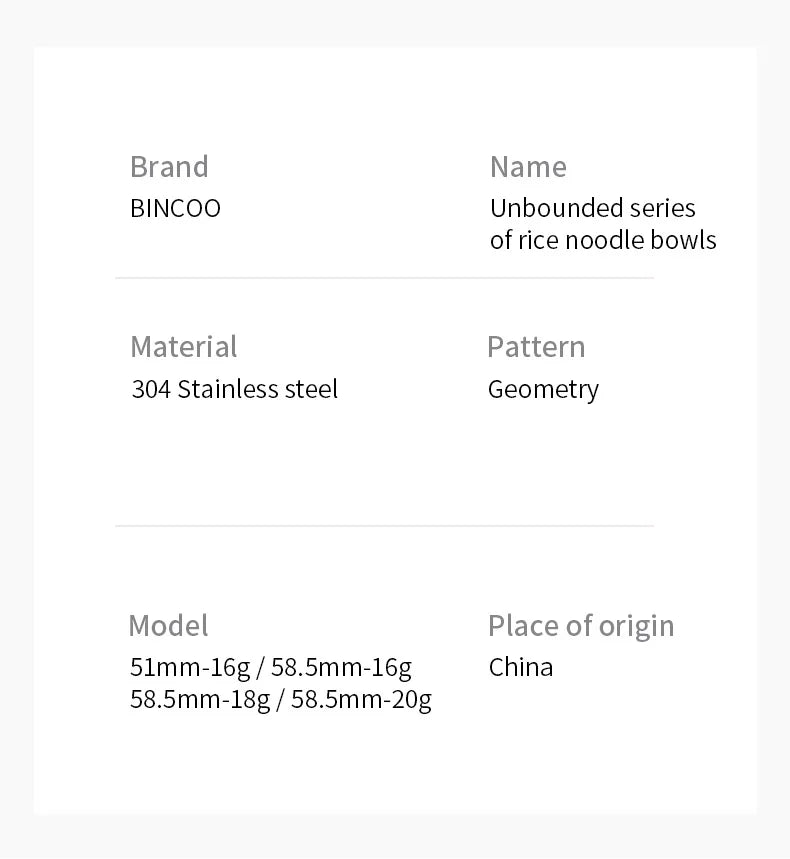
Task: Select the 58.5mm-20g model text
Action: pos(361,699)
